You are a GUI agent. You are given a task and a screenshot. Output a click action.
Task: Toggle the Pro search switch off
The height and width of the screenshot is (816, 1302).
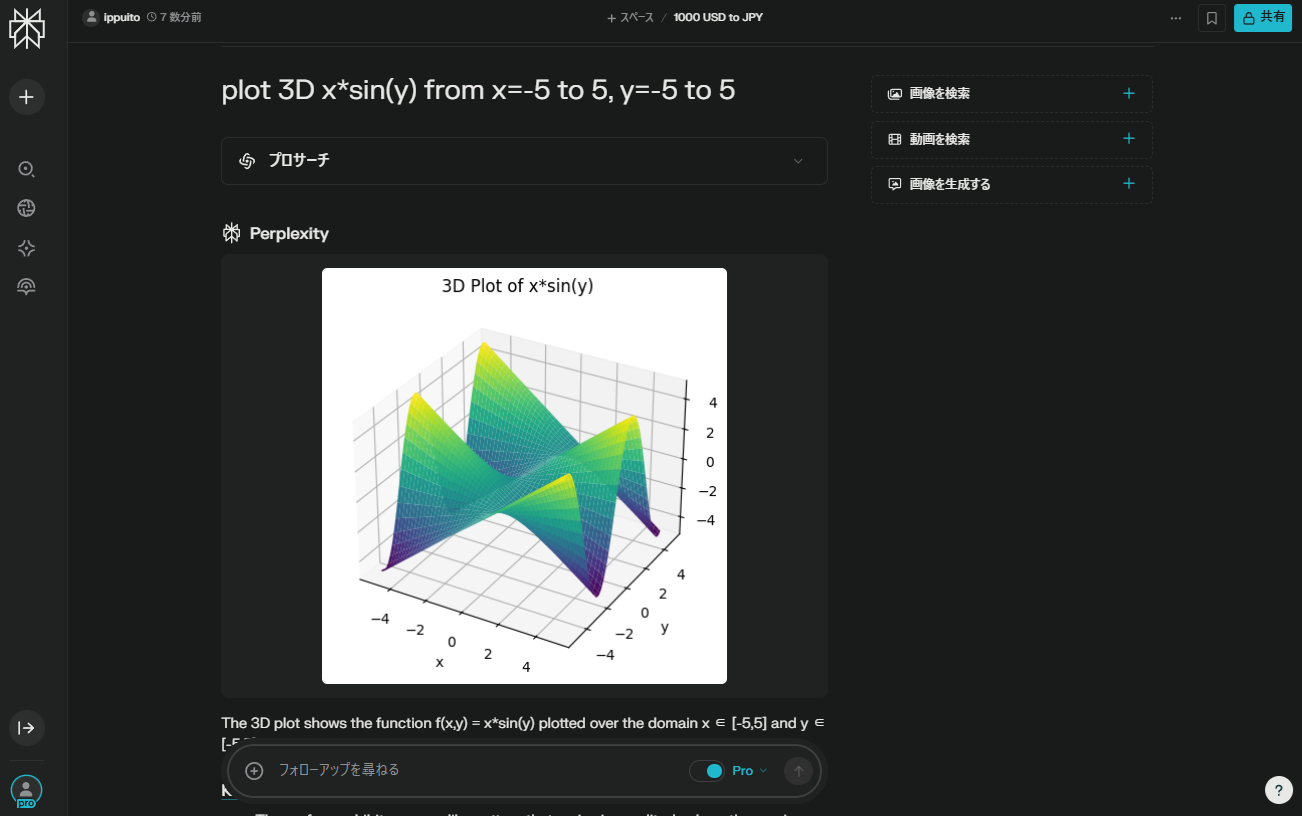(x=712, y=770)
